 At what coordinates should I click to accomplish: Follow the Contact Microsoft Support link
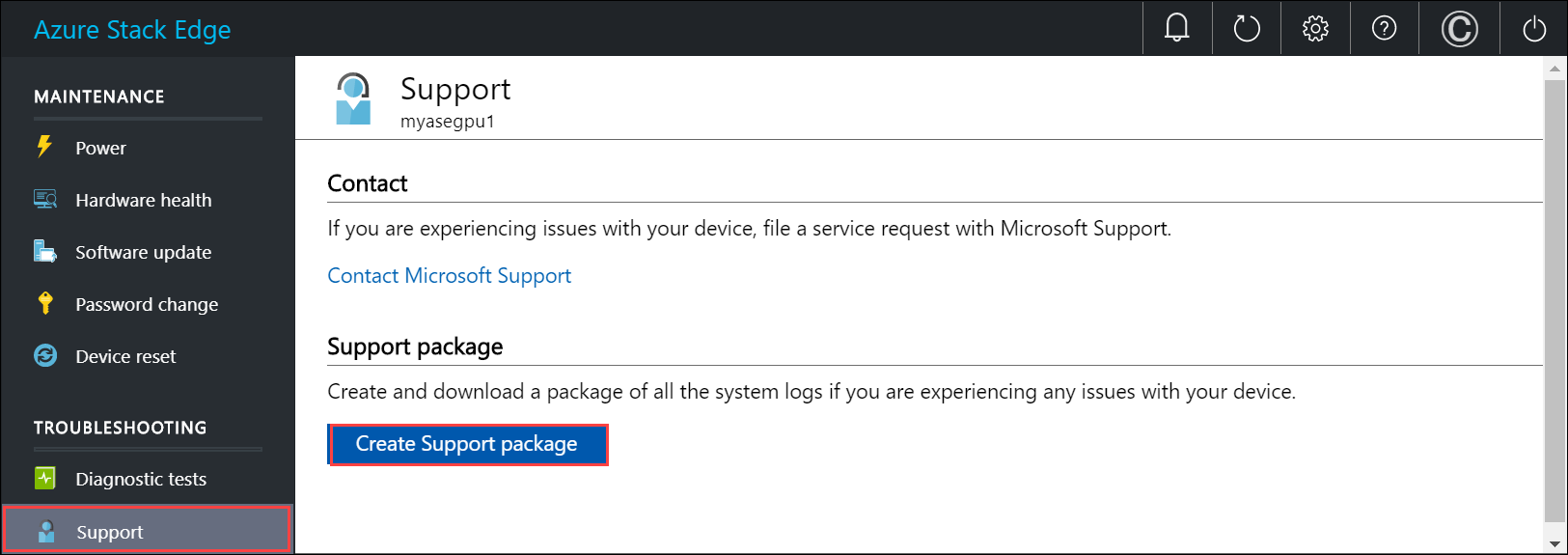[x=449, y=276]
